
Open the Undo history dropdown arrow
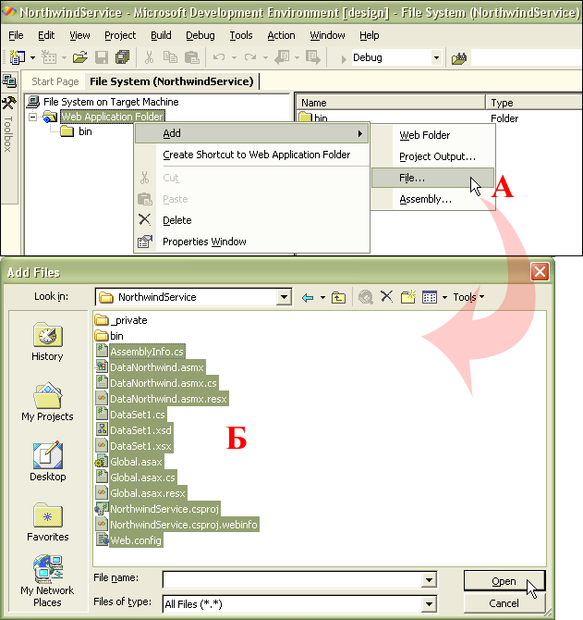click(x=234, y=58)
